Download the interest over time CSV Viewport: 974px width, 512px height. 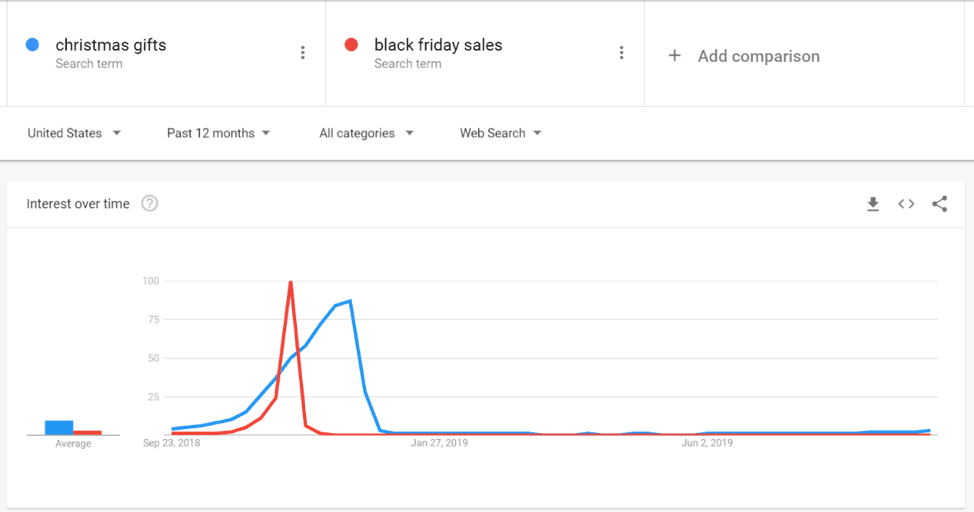coord(873,204)
